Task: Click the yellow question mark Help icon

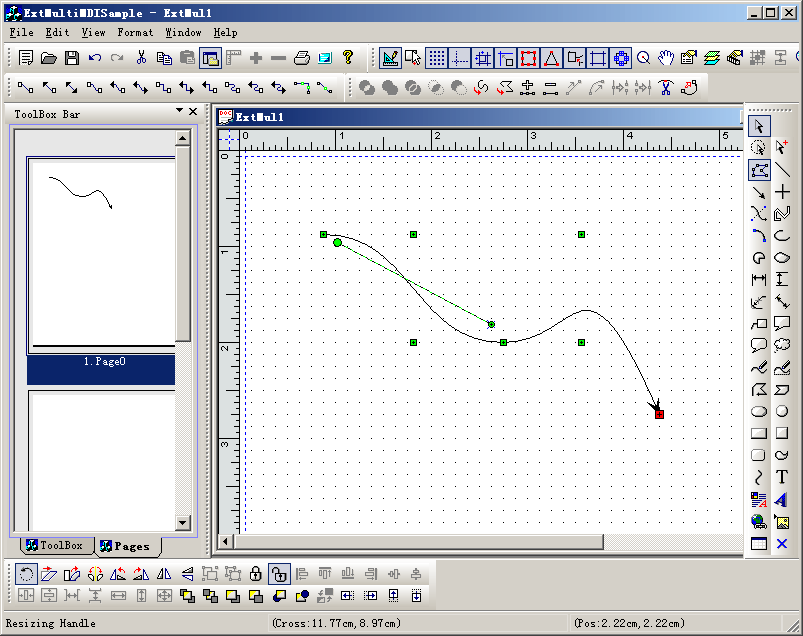Action: [348, 57]
